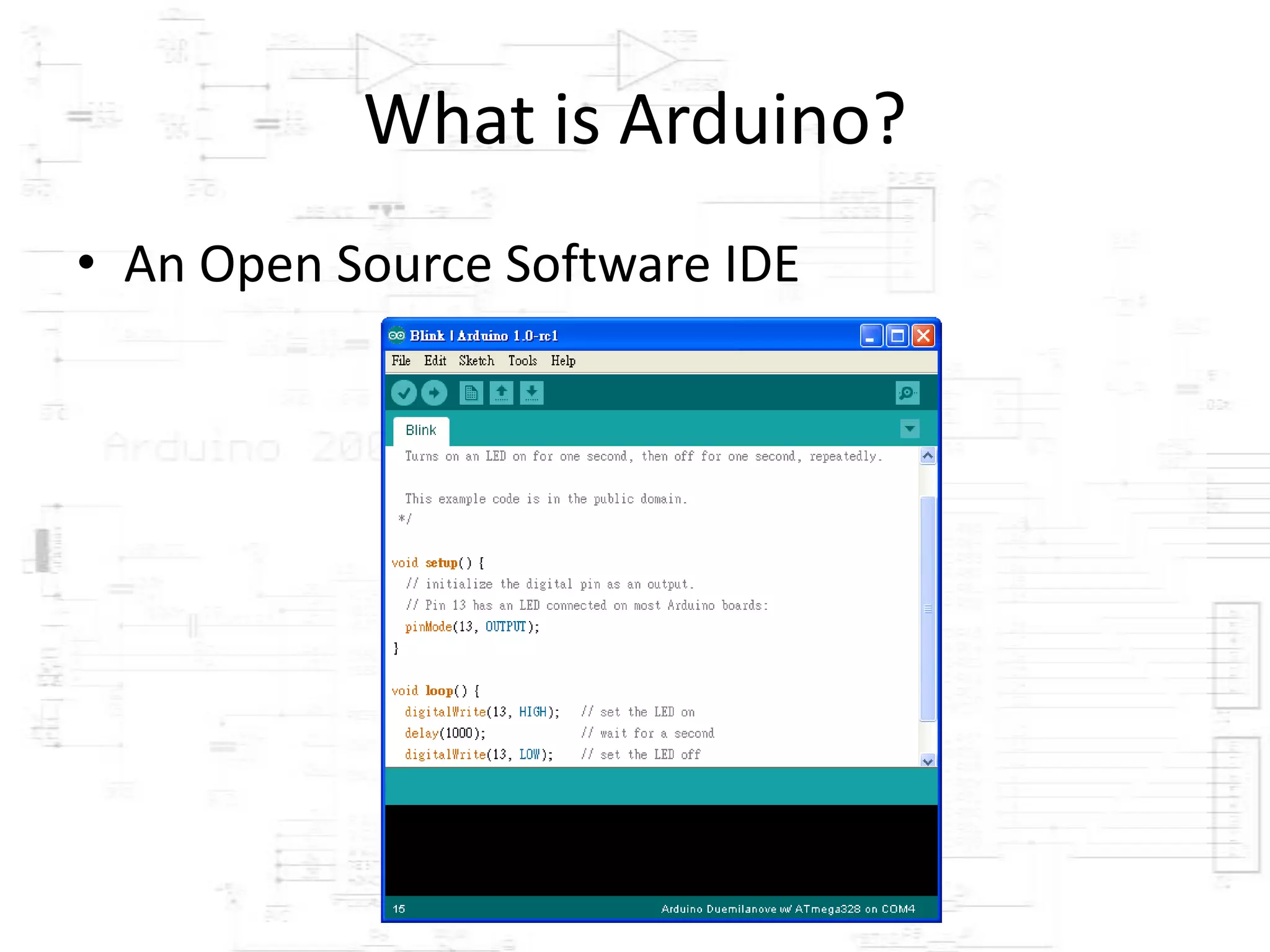Click 'Arduino Duemilanove w/ ATmega328 on COM4' status
Image resolution: width=1270 pixels, height=952 pixels.
788,909
